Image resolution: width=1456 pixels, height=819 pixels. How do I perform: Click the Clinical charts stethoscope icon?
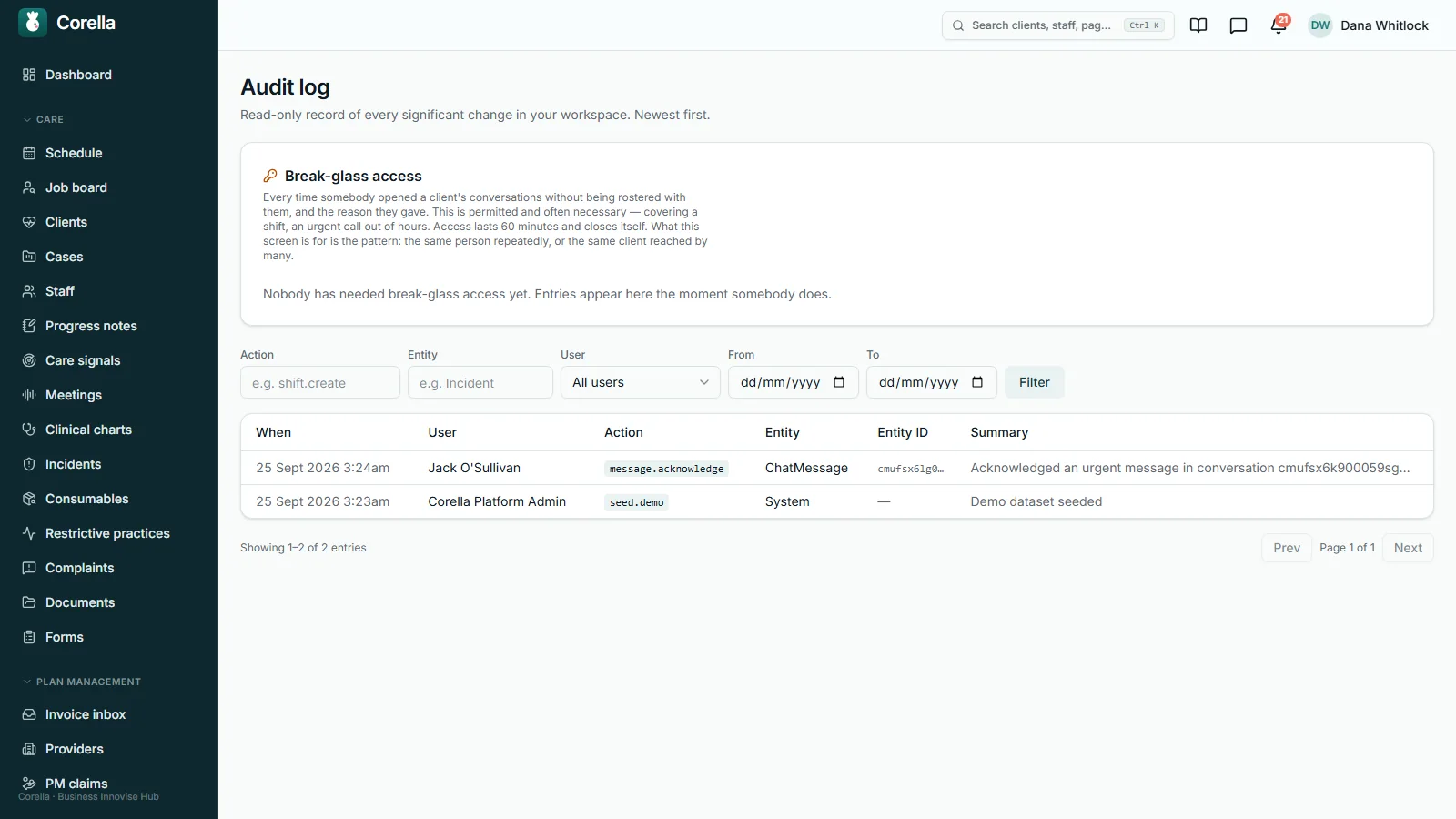(29, 430)
